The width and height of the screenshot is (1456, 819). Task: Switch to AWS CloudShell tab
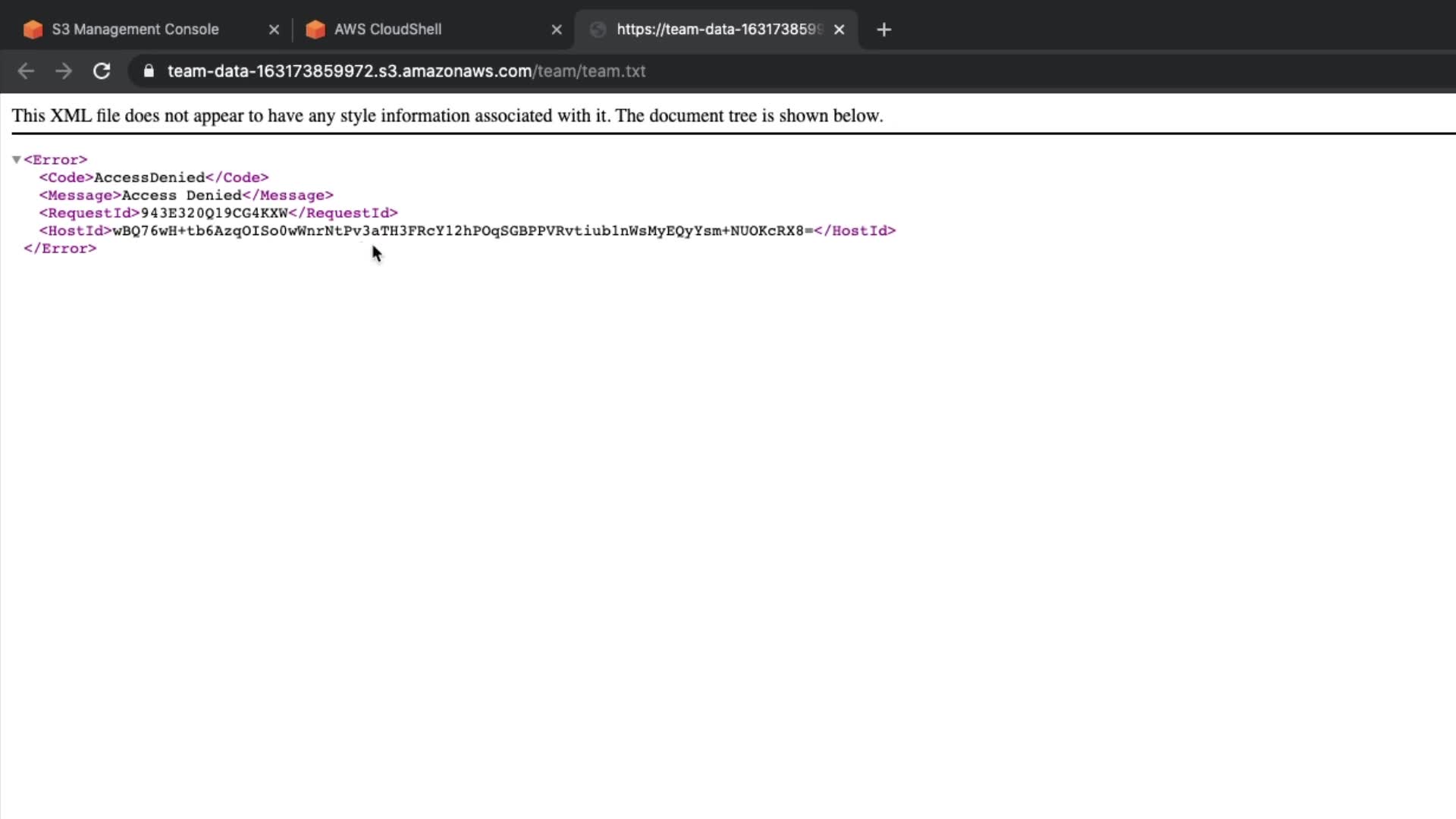tap(388, 30)
